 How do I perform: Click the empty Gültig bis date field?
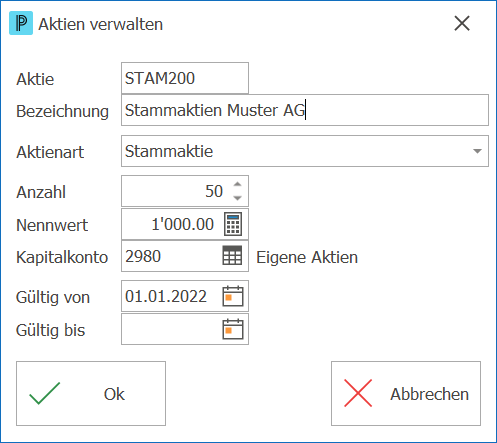(x=185, y=329)
